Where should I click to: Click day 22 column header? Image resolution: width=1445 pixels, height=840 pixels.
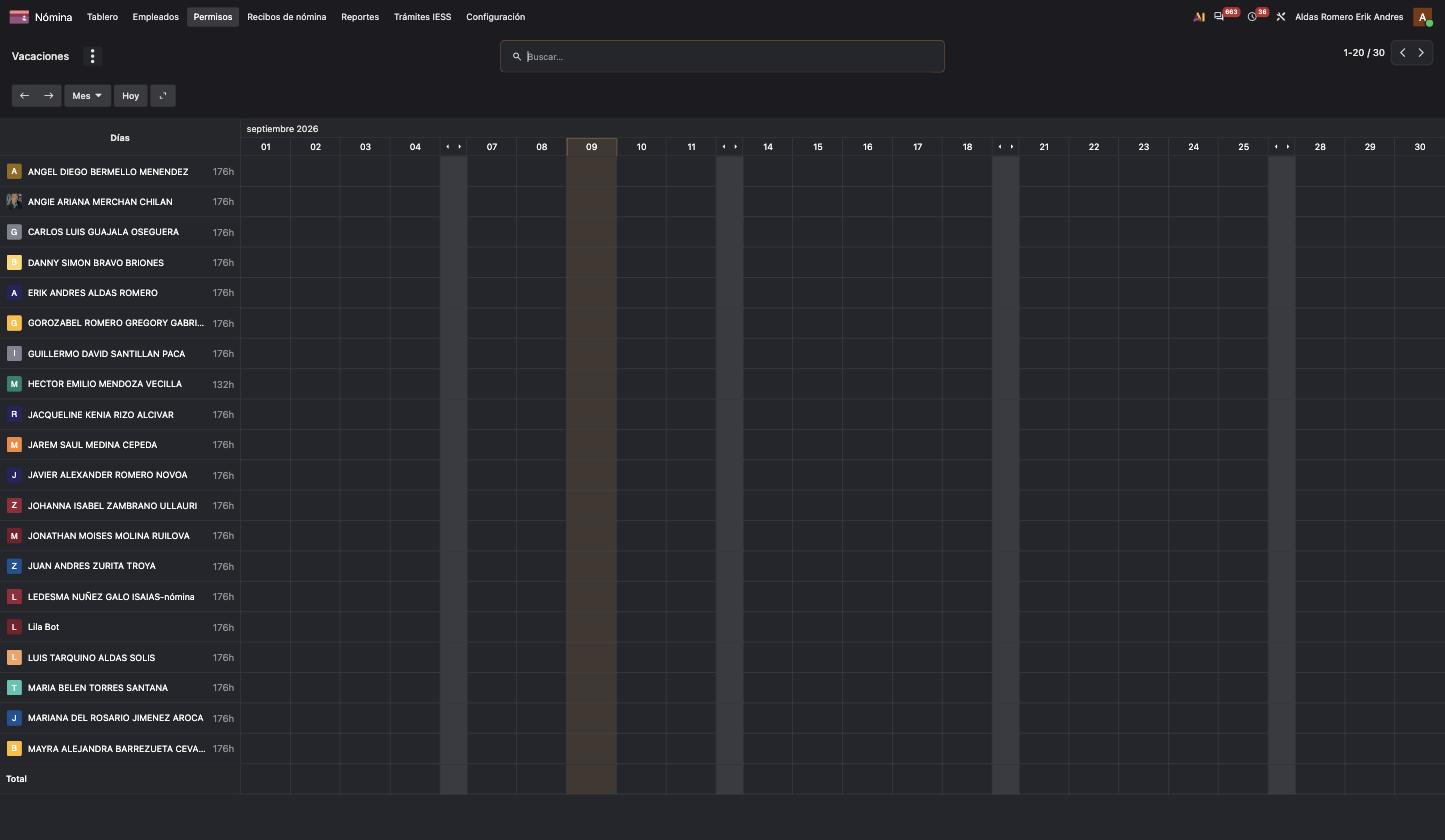1093,147
